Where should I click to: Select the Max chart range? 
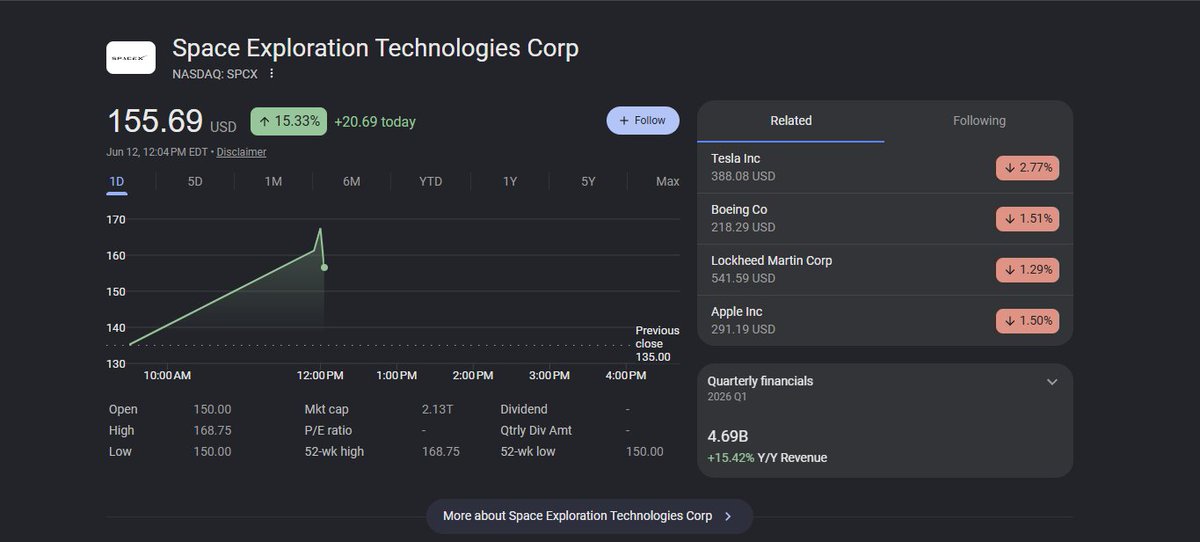(x=667, y=181)
